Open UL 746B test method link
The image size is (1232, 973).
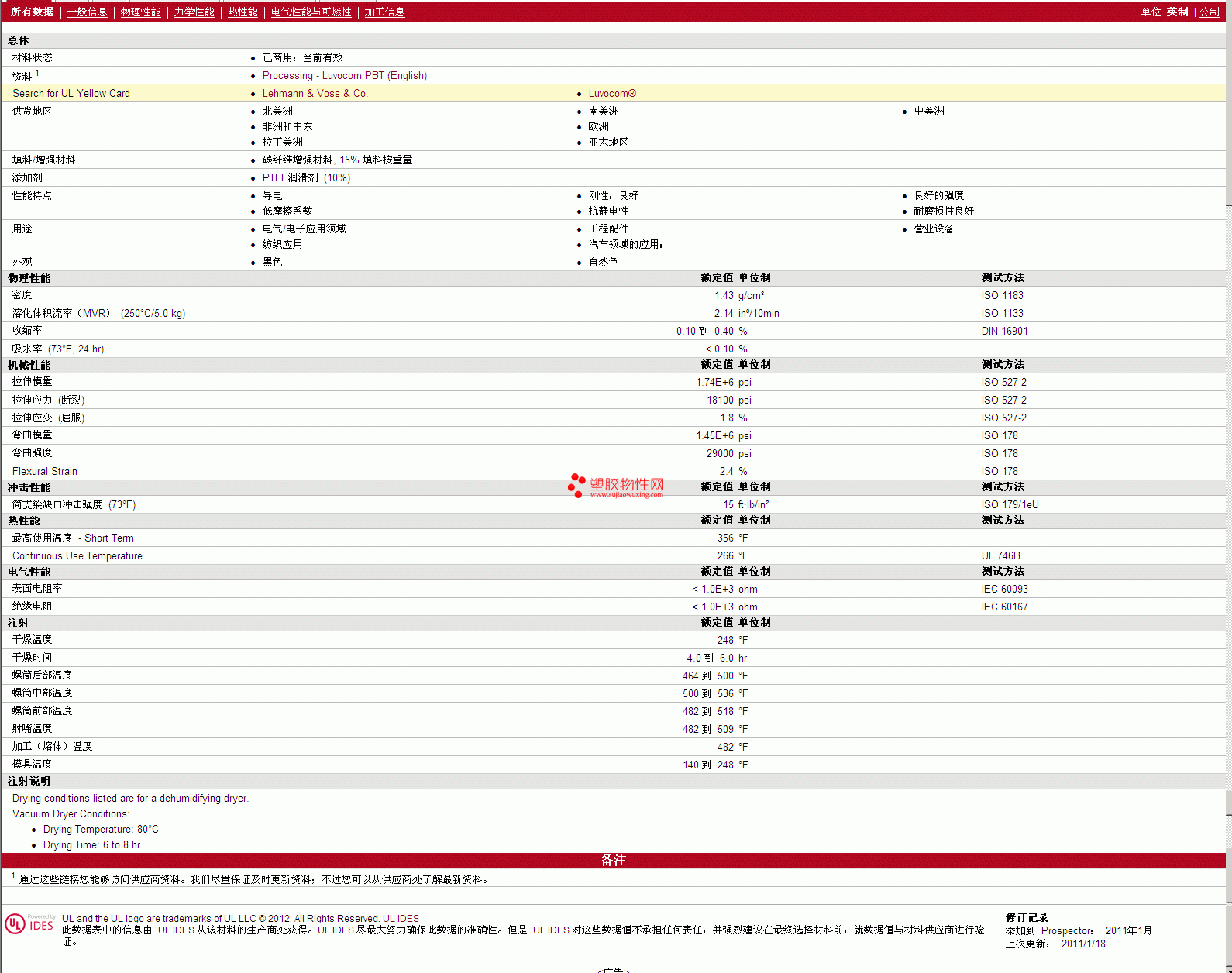click(x=1000, y=555)
